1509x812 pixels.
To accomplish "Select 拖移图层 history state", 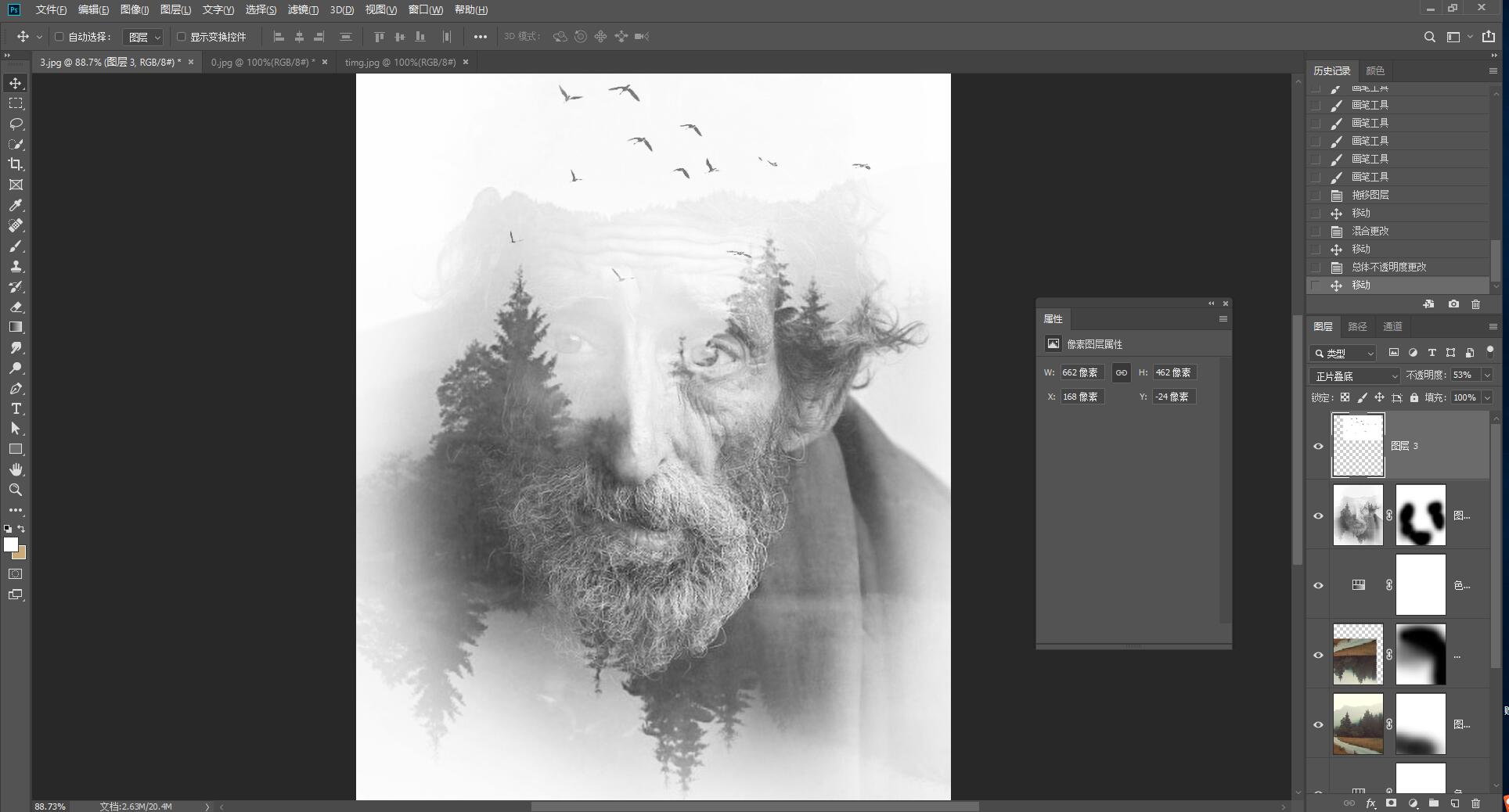I will point(1398,196).
